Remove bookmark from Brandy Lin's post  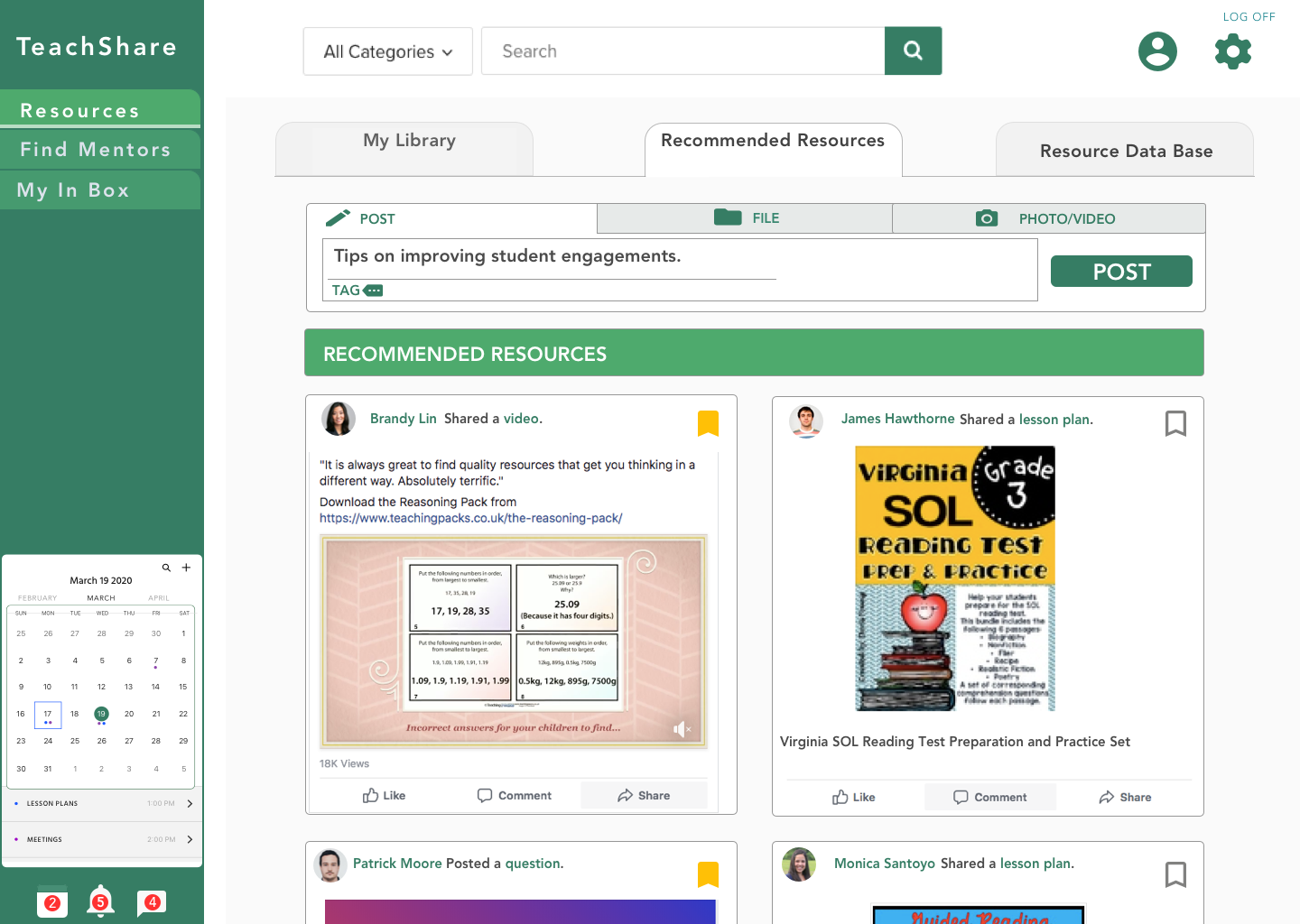click(708, 422)
